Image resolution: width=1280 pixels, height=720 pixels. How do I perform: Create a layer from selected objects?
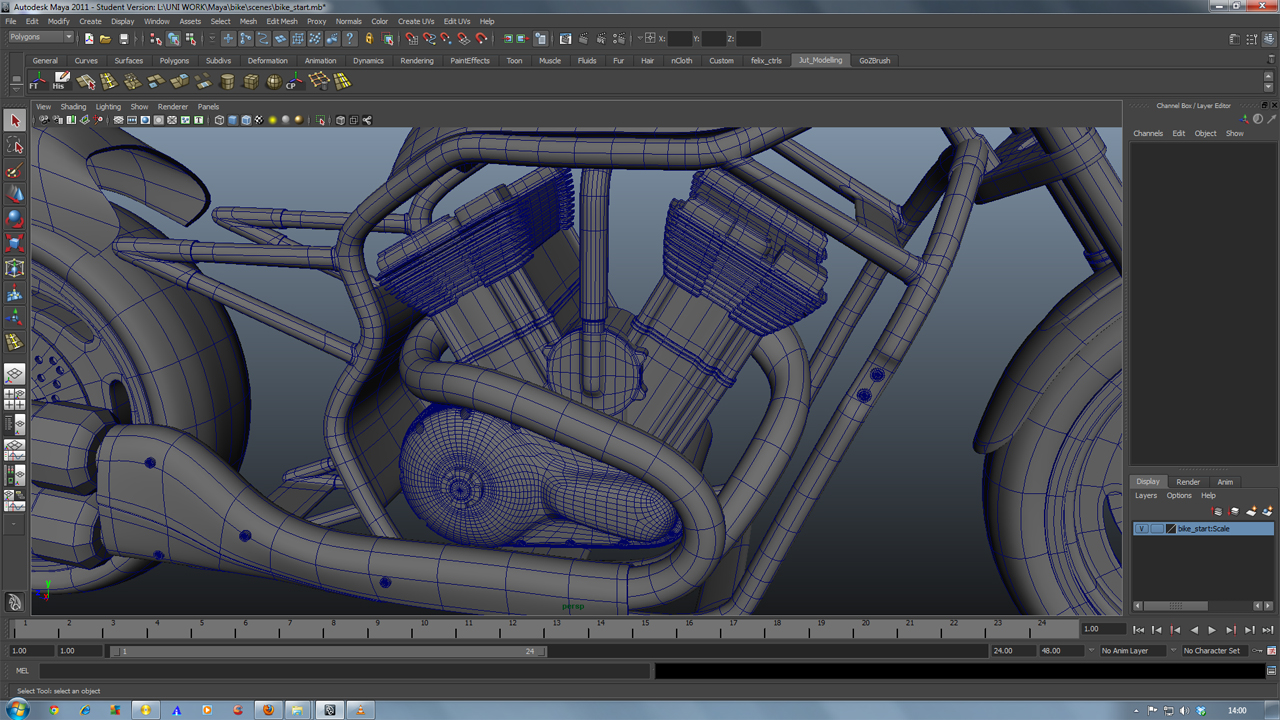click(1266, 511)
